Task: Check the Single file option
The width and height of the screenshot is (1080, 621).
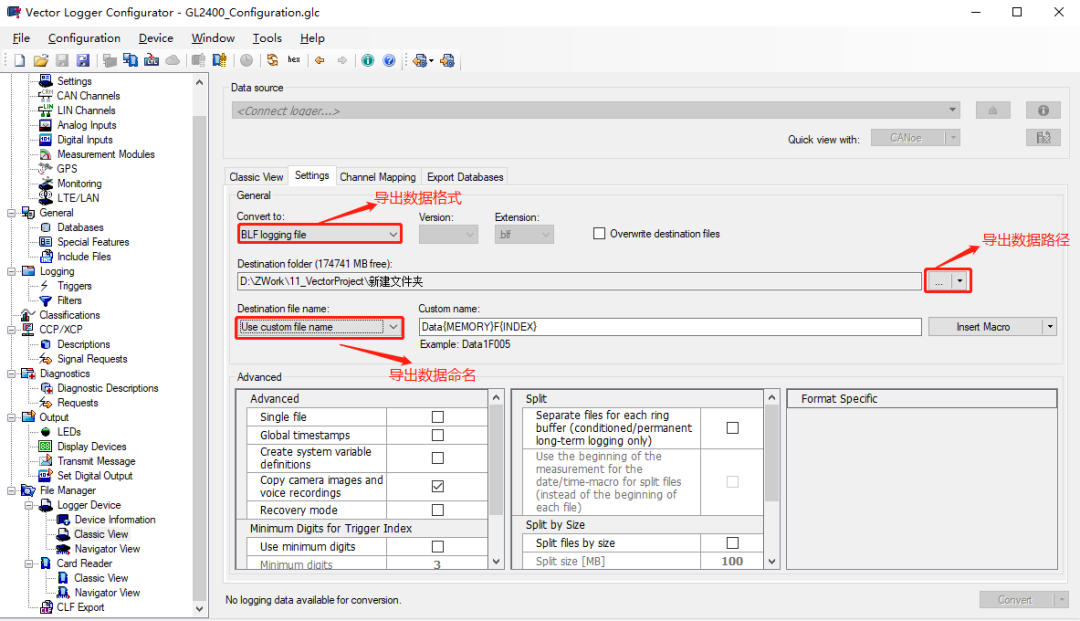Action: (x=437, y=417)
